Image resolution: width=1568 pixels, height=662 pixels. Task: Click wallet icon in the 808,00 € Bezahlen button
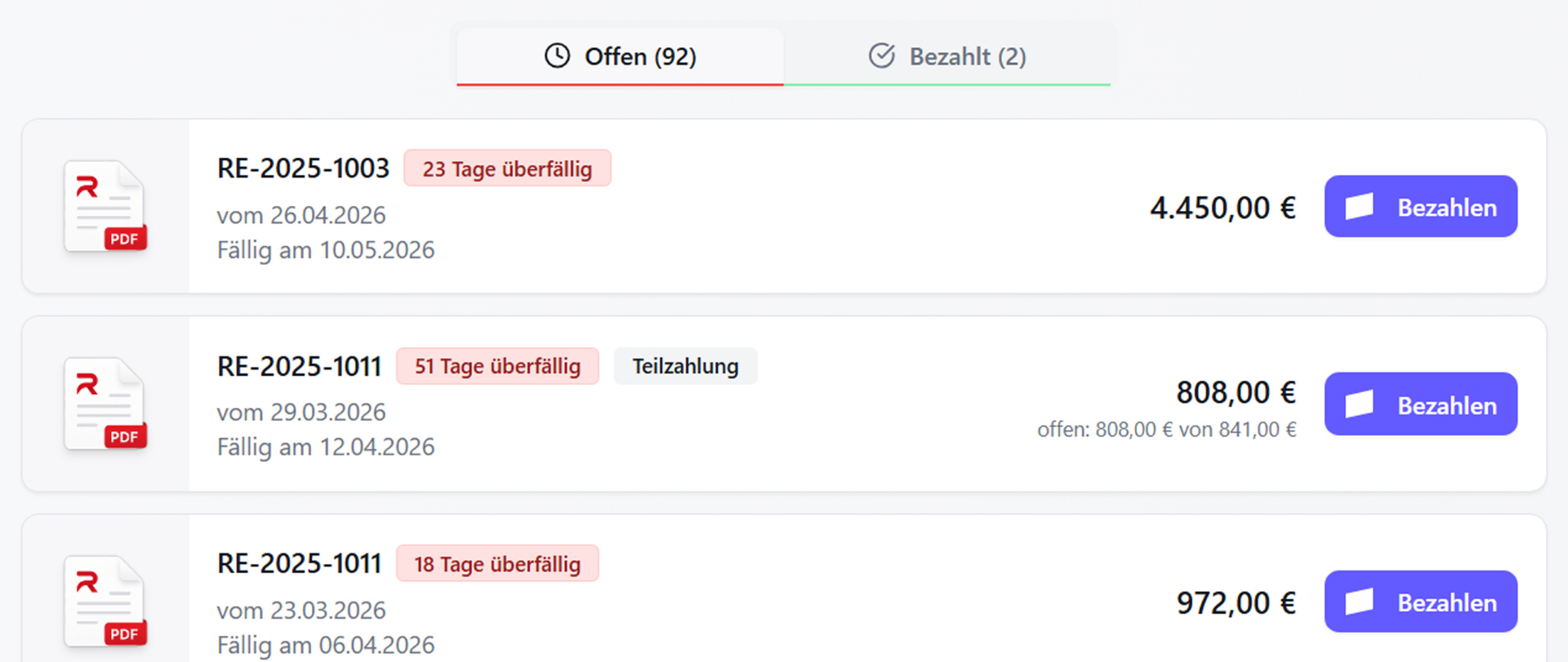(x=1359, y=405)
